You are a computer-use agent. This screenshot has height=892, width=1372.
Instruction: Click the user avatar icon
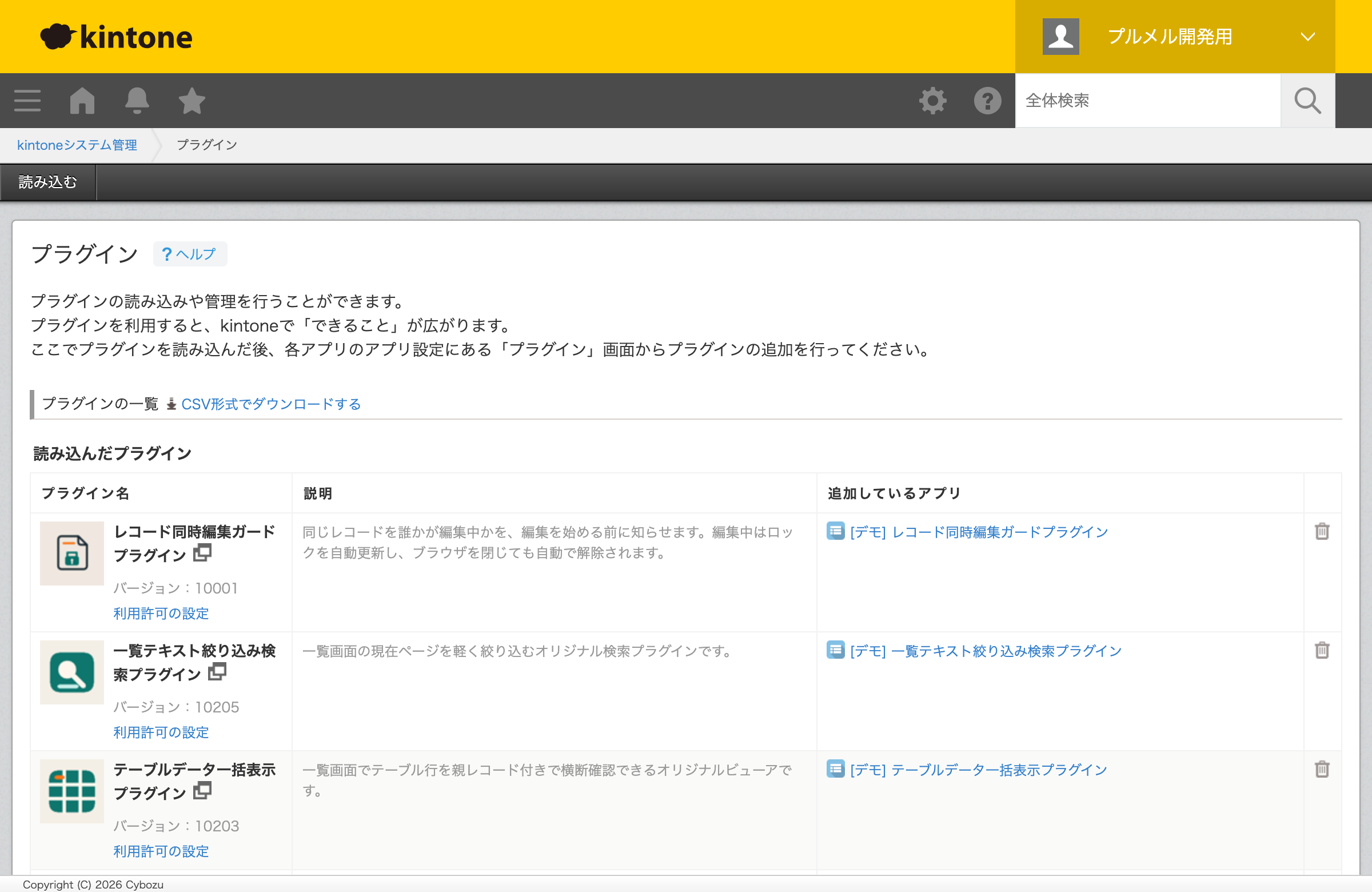pyautogui.click(x=1060, y=37)
